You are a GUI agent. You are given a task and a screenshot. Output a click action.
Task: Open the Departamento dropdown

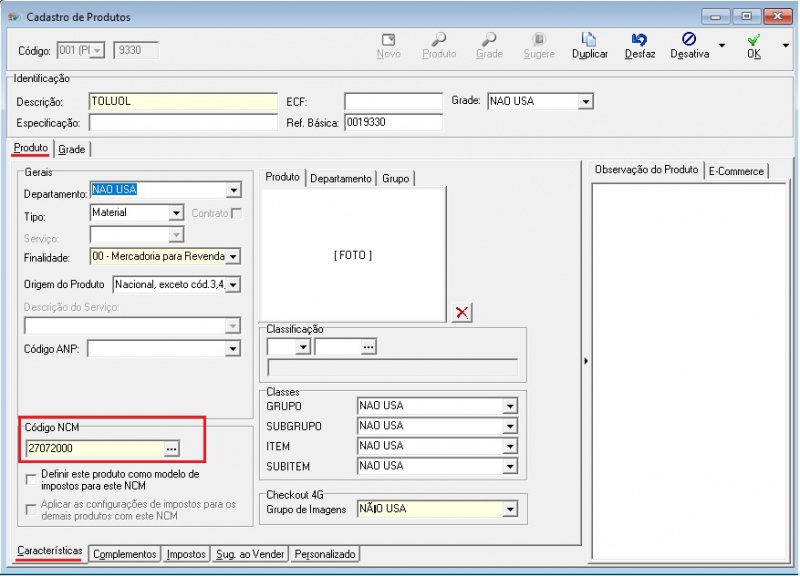pos(233,191)
